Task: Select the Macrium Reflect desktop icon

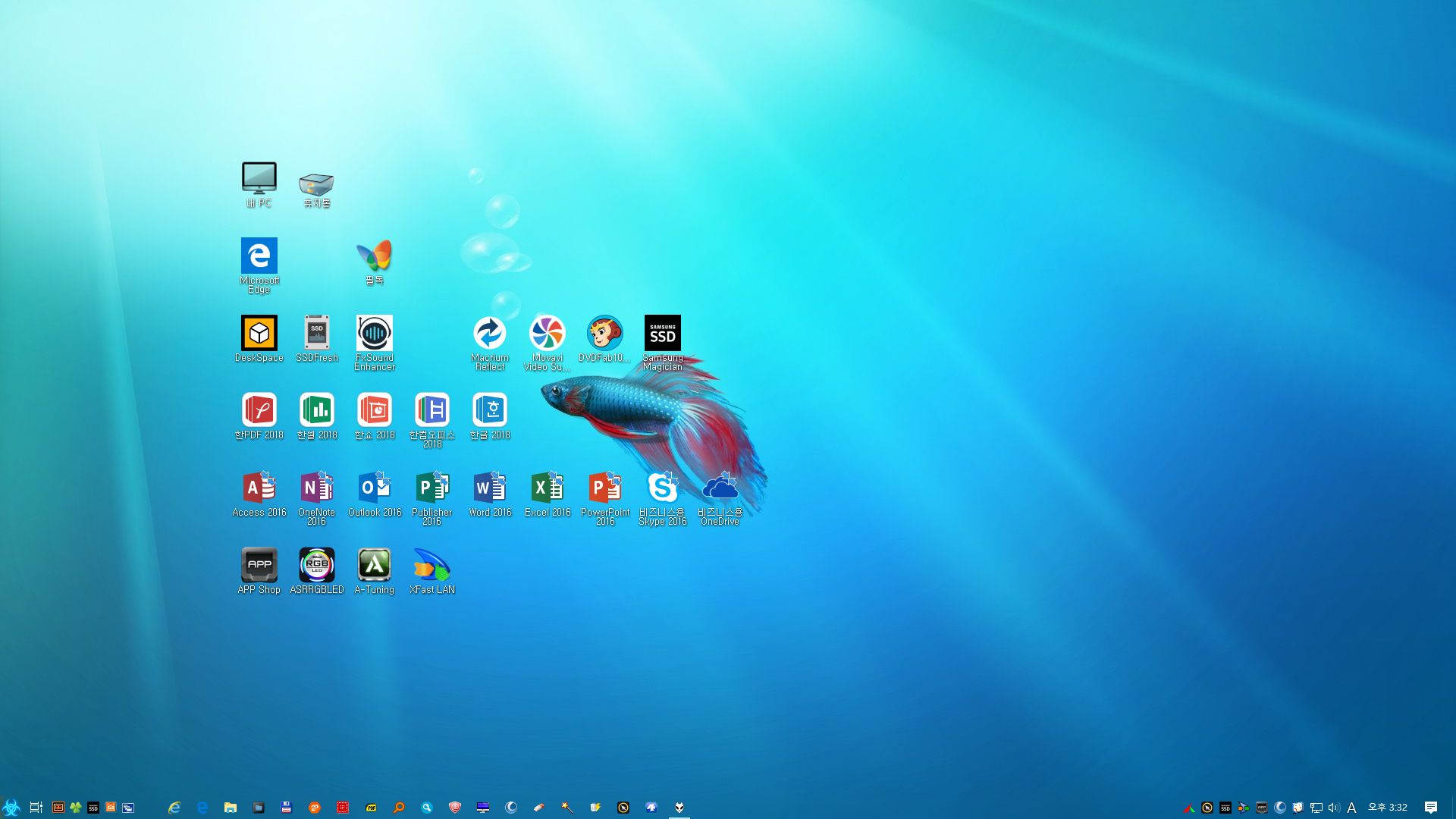Action: [489, 343]
